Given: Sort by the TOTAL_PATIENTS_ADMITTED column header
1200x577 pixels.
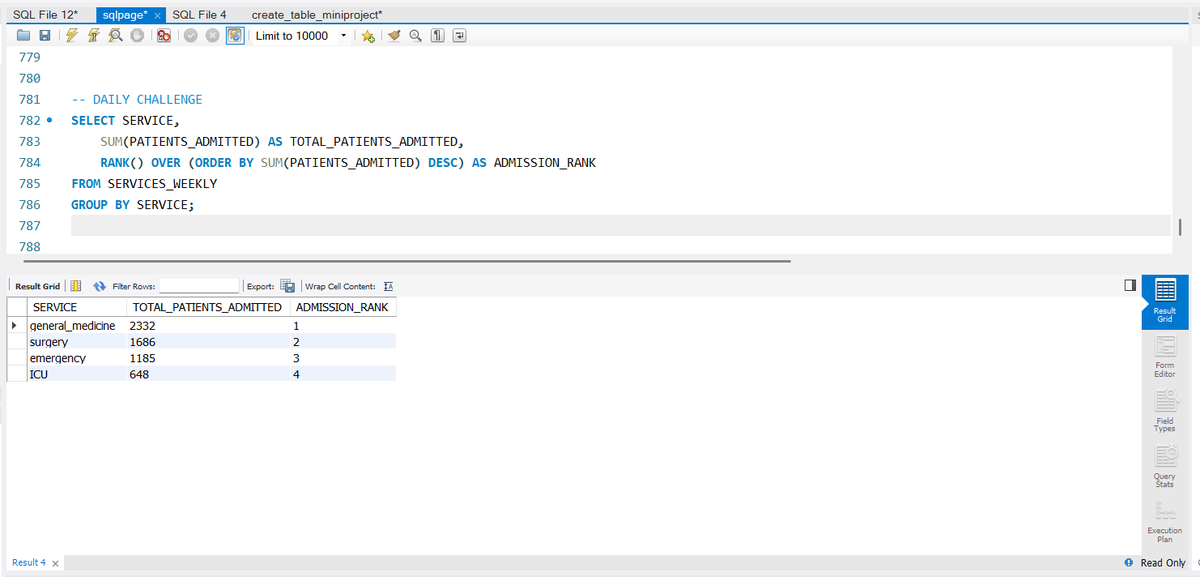Looking at the screenshot, I should 207,307.
